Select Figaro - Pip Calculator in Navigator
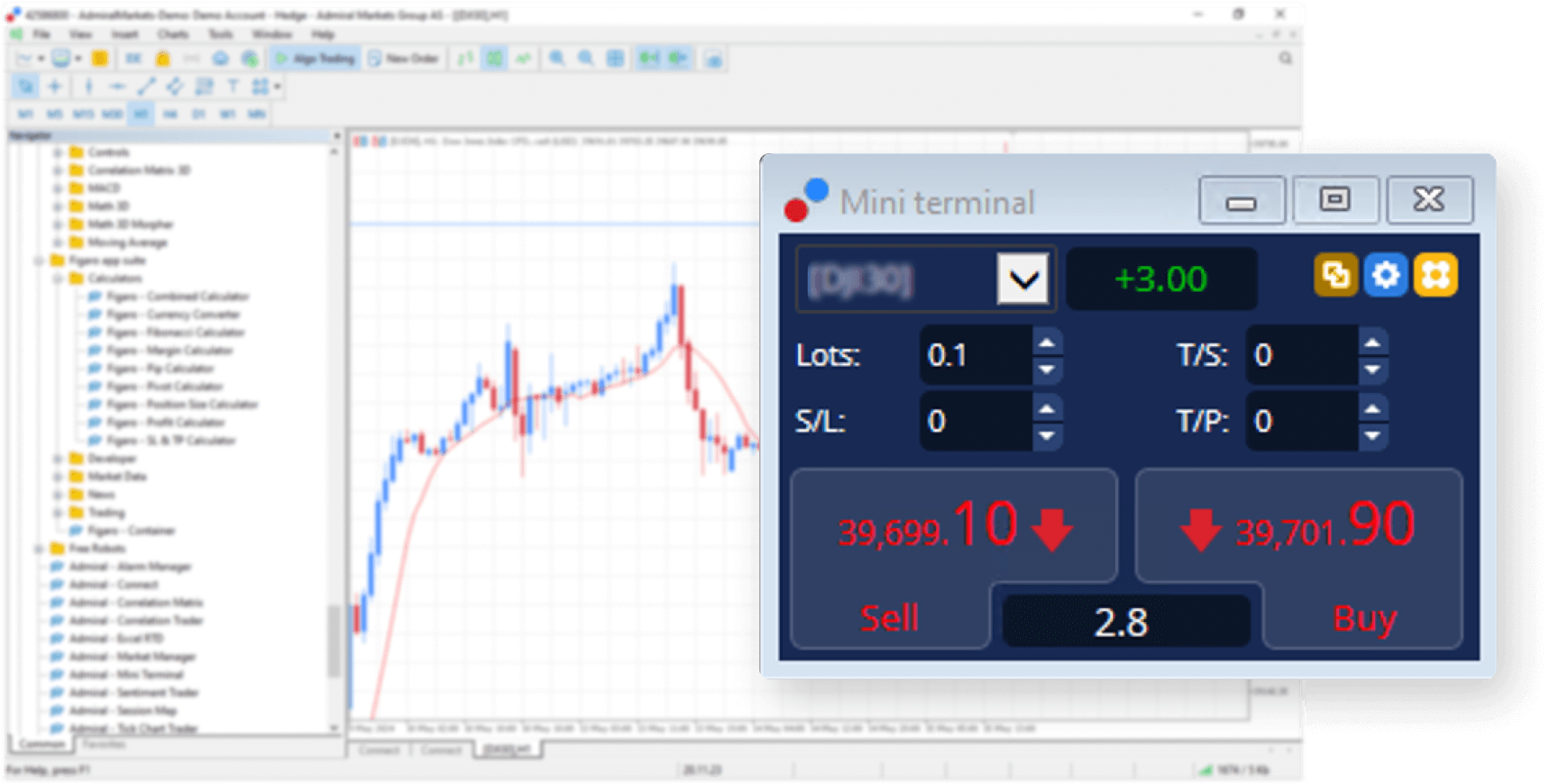The image size is (1559, 784). point(160,369)
